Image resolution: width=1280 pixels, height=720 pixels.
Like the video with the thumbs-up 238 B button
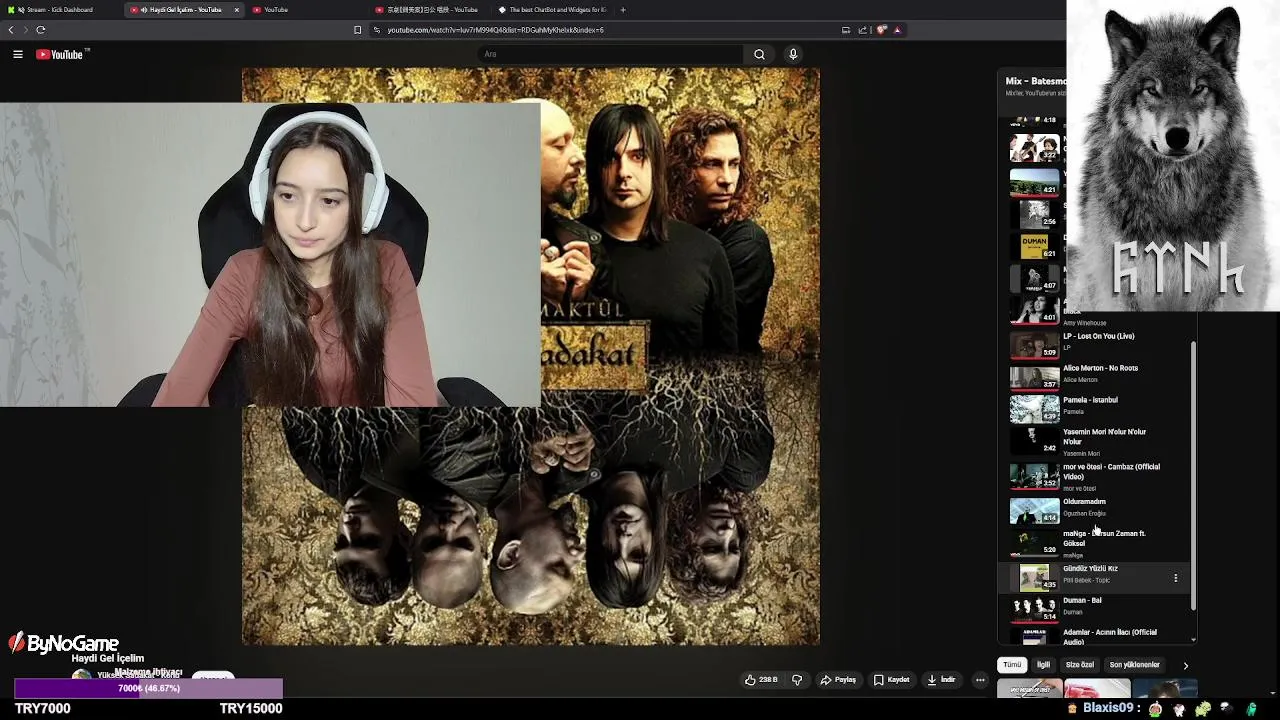tap(761, 680)
